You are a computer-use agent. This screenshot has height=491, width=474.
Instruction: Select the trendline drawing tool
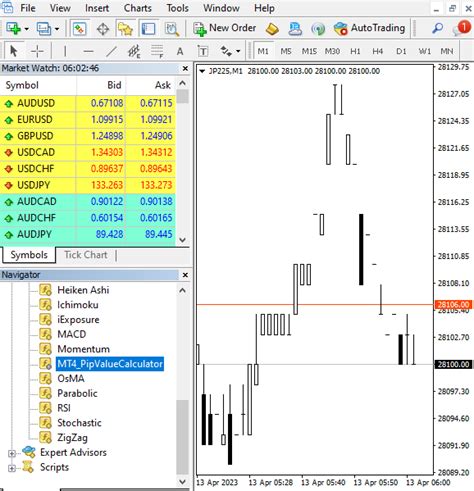(111, 51)
